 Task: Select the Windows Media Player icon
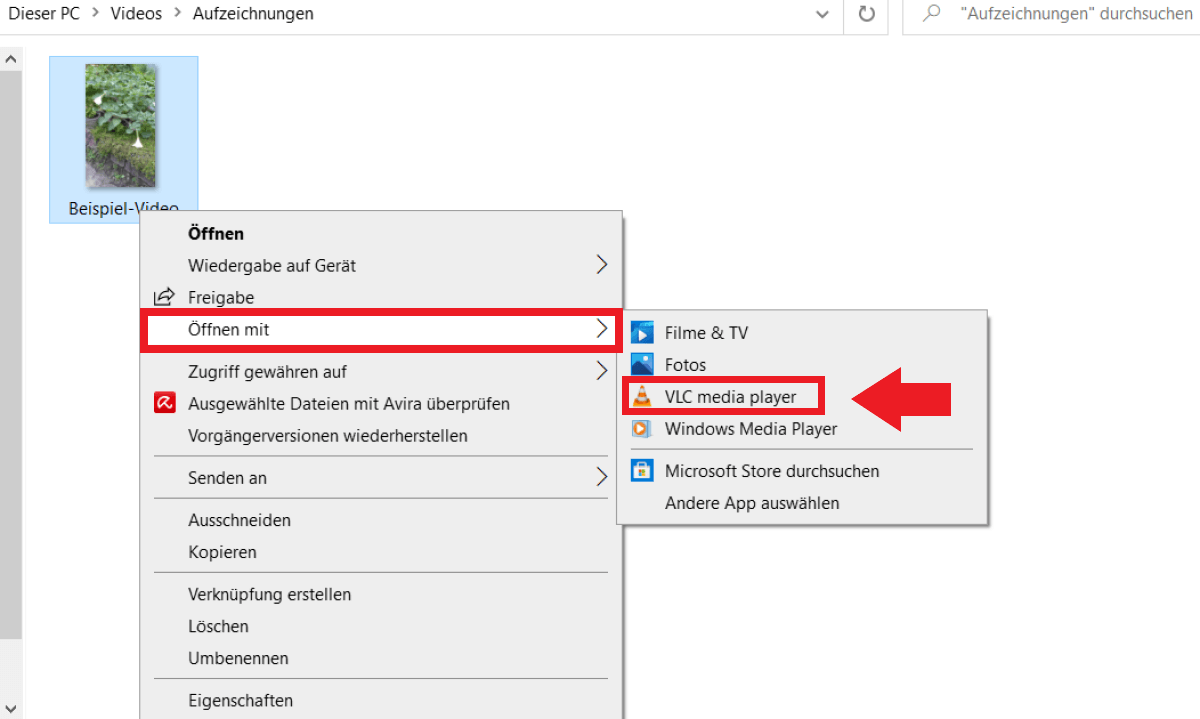pos(642,429)
